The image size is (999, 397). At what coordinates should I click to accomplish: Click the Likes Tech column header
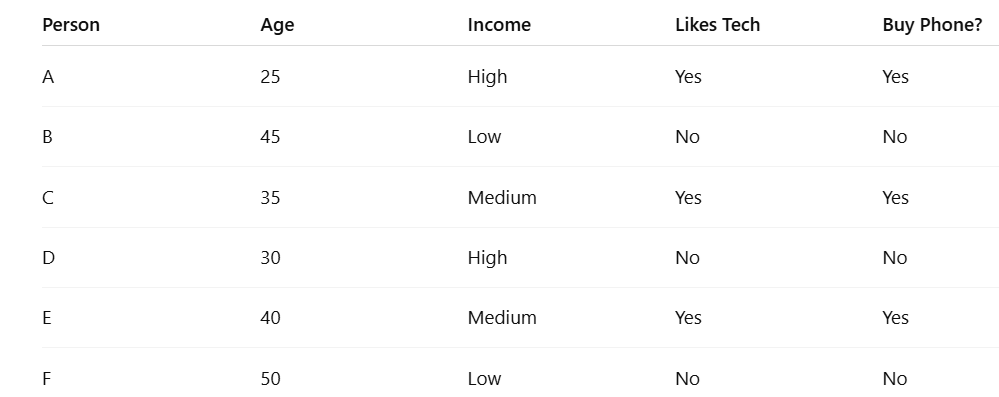click(x=717, y=25)
